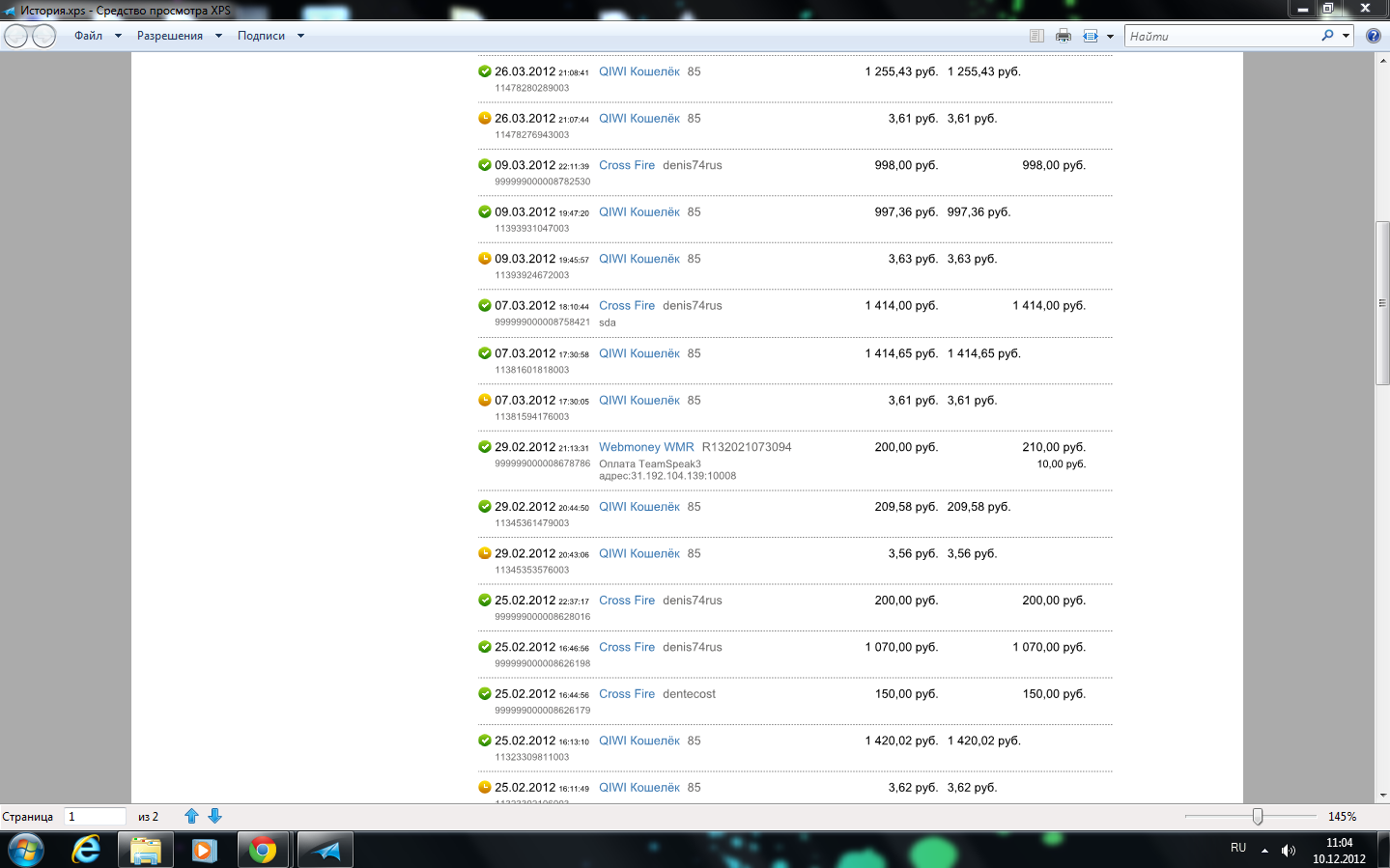Click the back navigation arrow button
Screen dimensions: 1390x868
pos(16,37)
